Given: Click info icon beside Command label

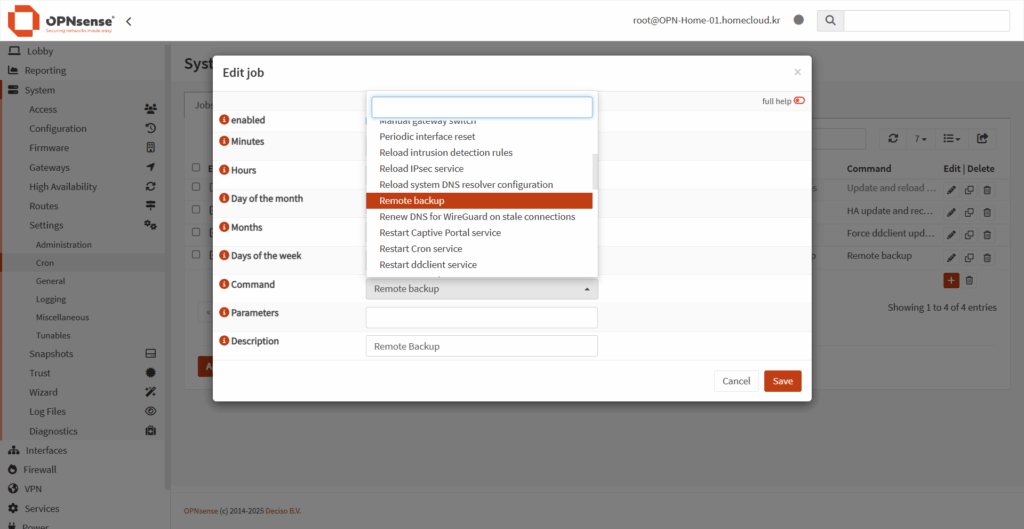Looking at the screenshot, I should pos(224,285).
